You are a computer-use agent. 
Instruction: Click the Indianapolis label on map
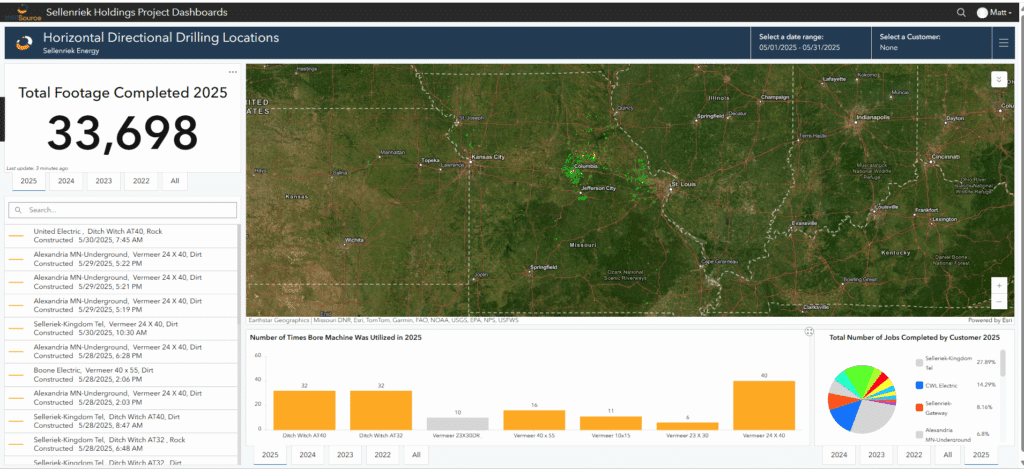(x=873, y=118)
